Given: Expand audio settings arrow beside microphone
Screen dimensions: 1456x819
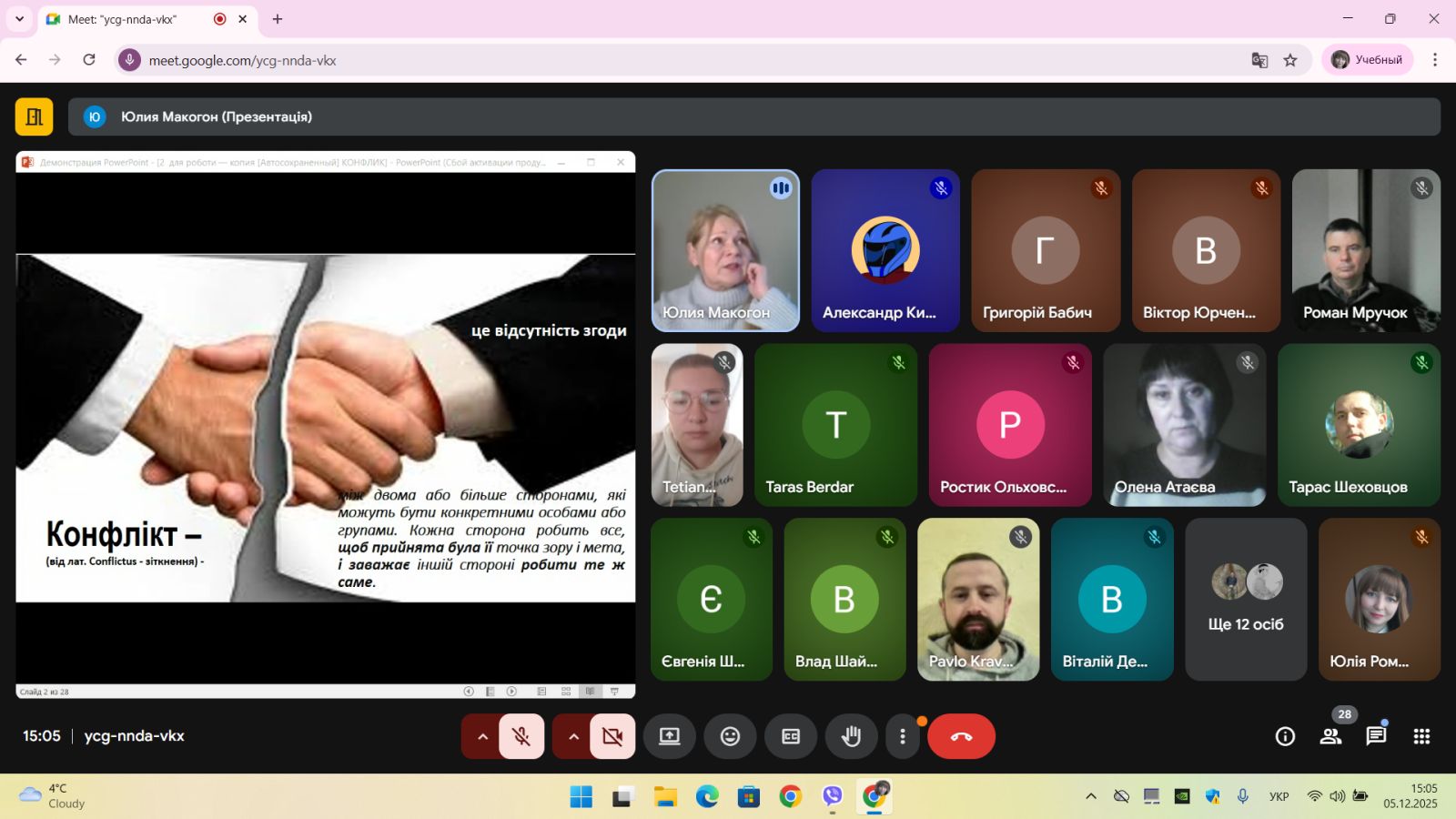Looking at the screenshot, I should click(x=482, y=736).
